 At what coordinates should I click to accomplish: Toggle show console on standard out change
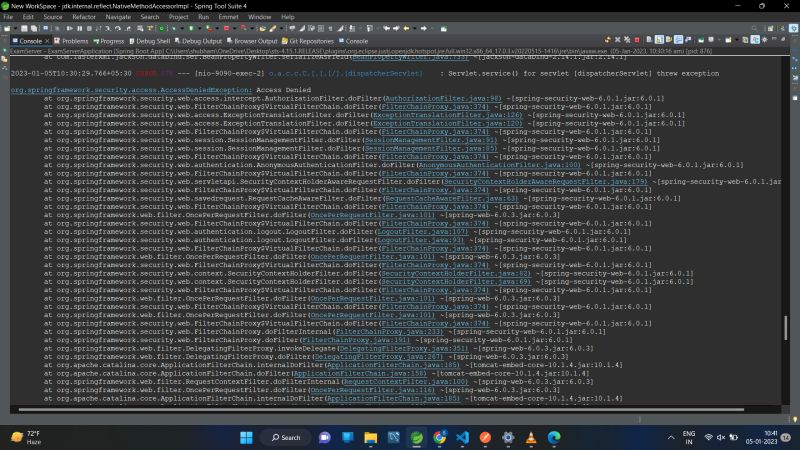tap(679, 39)
